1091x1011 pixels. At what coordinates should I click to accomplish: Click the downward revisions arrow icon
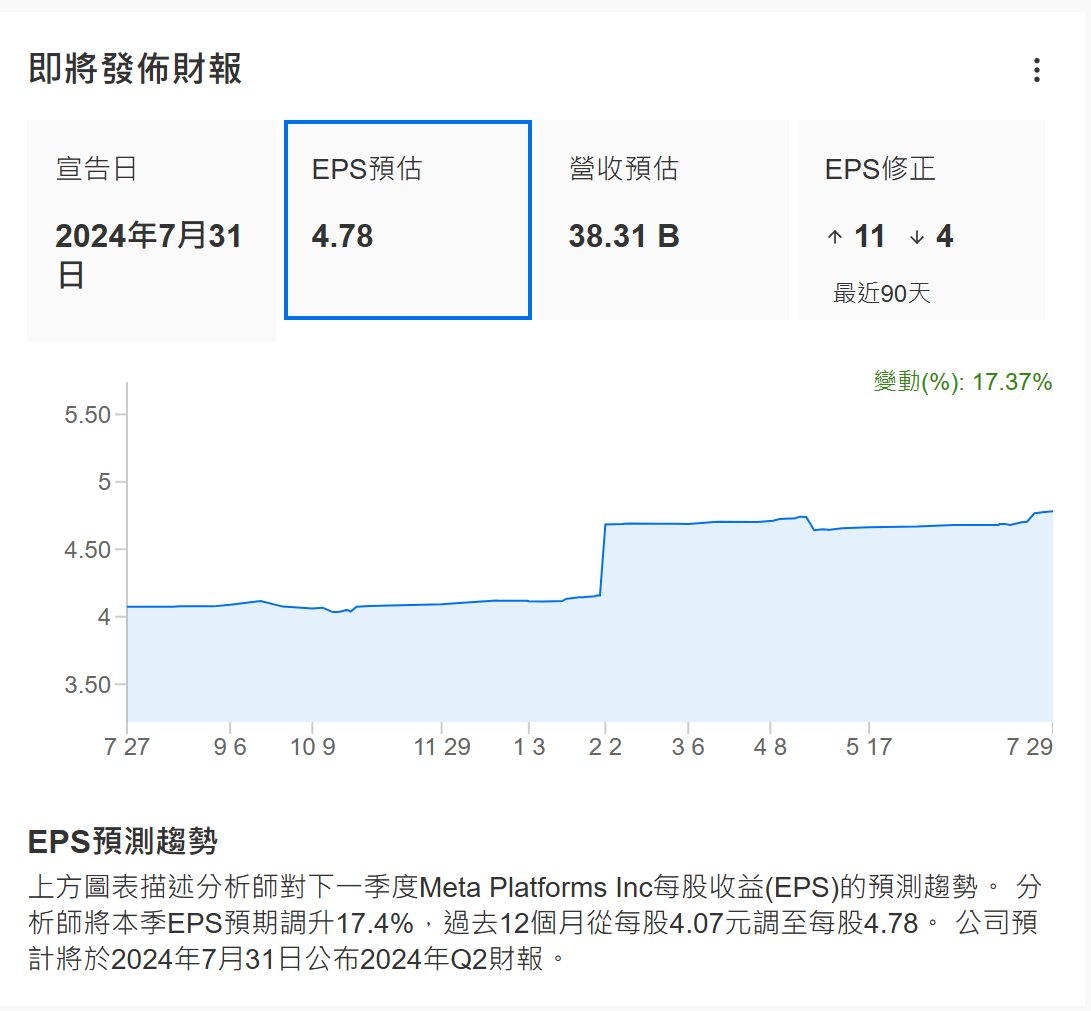pyautogui.click(x=917, y=237)
